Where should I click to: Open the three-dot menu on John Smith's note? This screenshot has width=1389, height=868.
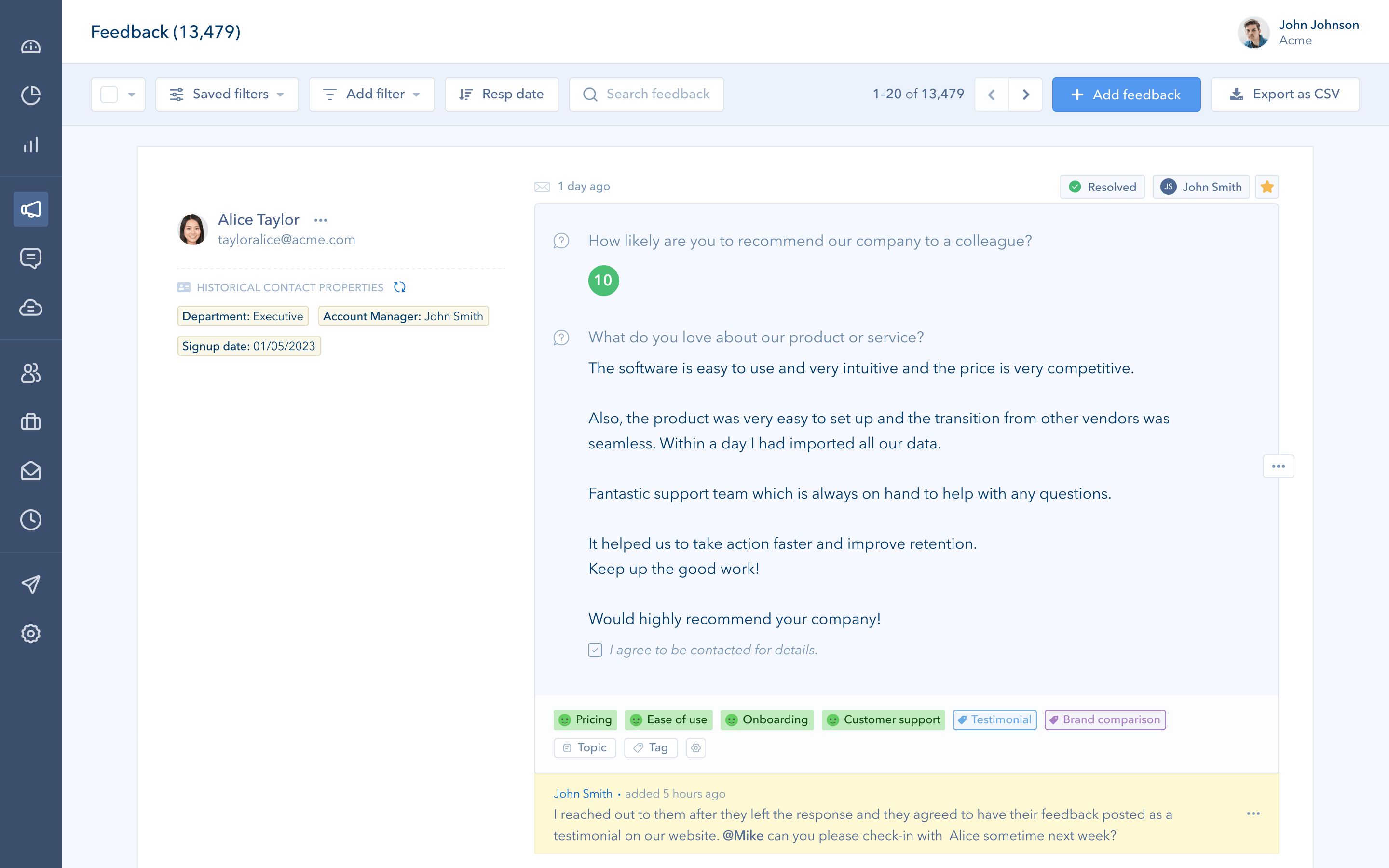(1253, 814)
